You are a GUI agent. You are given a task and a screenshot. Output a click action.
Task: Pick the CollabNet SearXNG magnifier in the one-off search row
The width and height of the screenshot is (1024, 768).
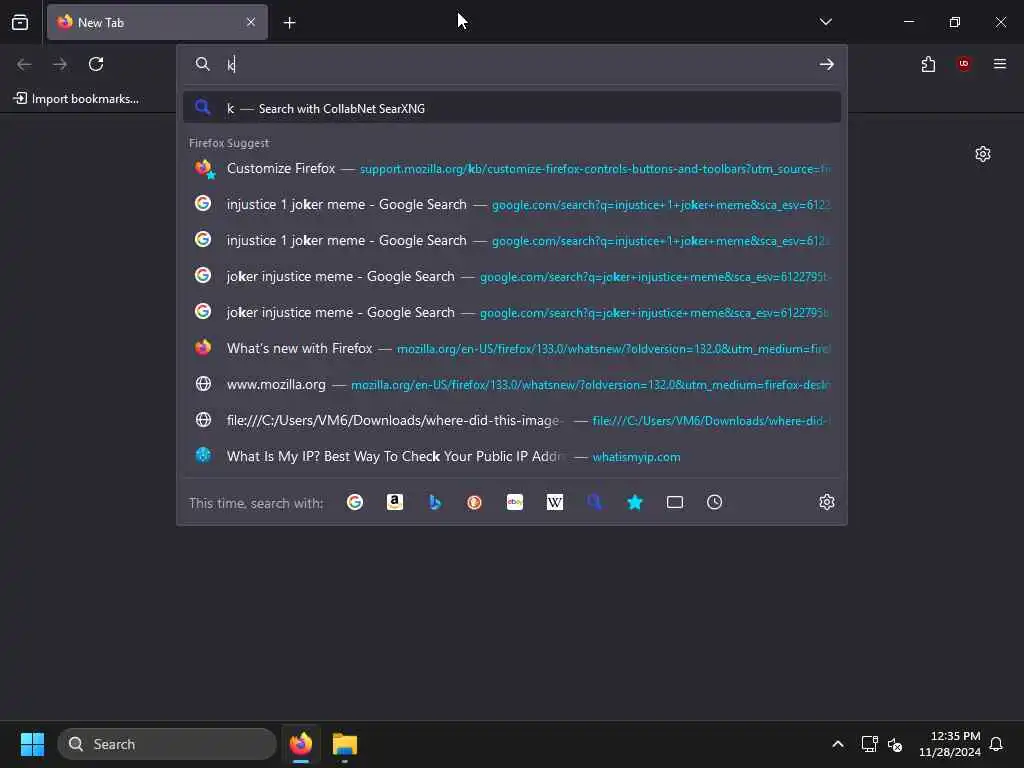point(594,502)
